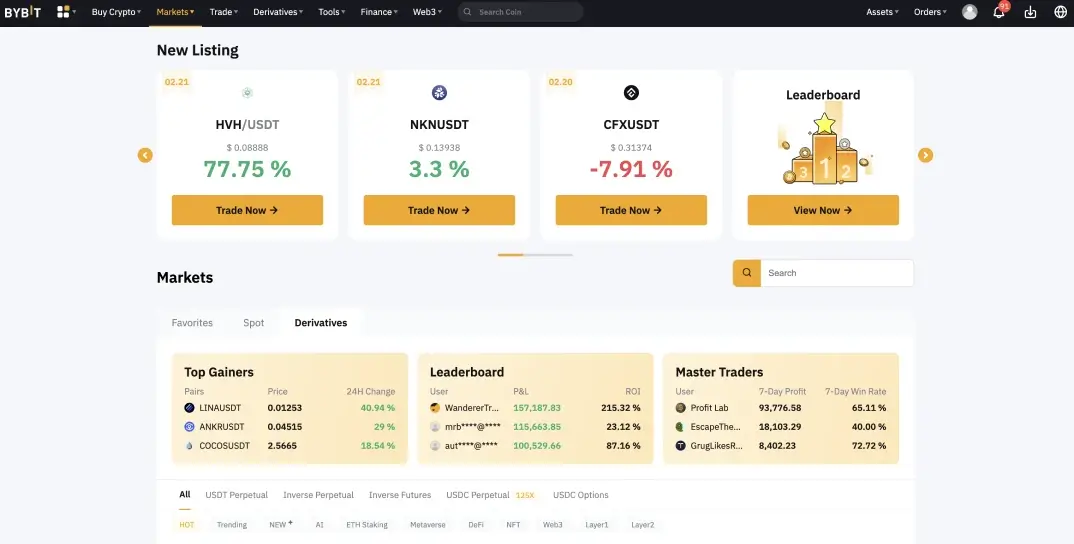1074x544 pixels.
Task: Expand the Derivatives dropdown in navbar
Action: coord(278,12)
